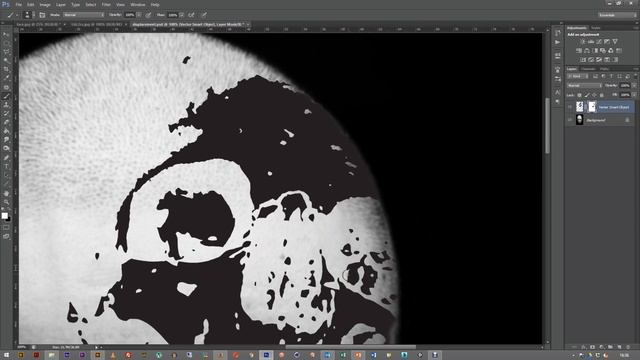
Task: Add a Hue/Saturation adjustment
Action: click(579, 51)
